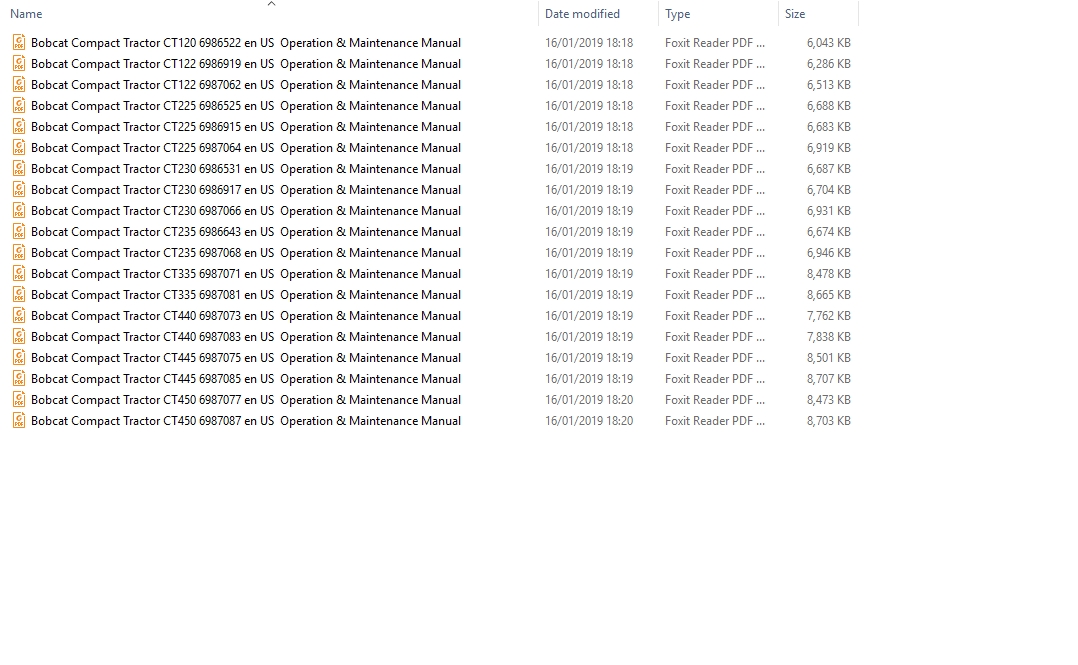Select the 6,286 KB size cell
The height and width of the screenshot is (665, 1078).
828,64
